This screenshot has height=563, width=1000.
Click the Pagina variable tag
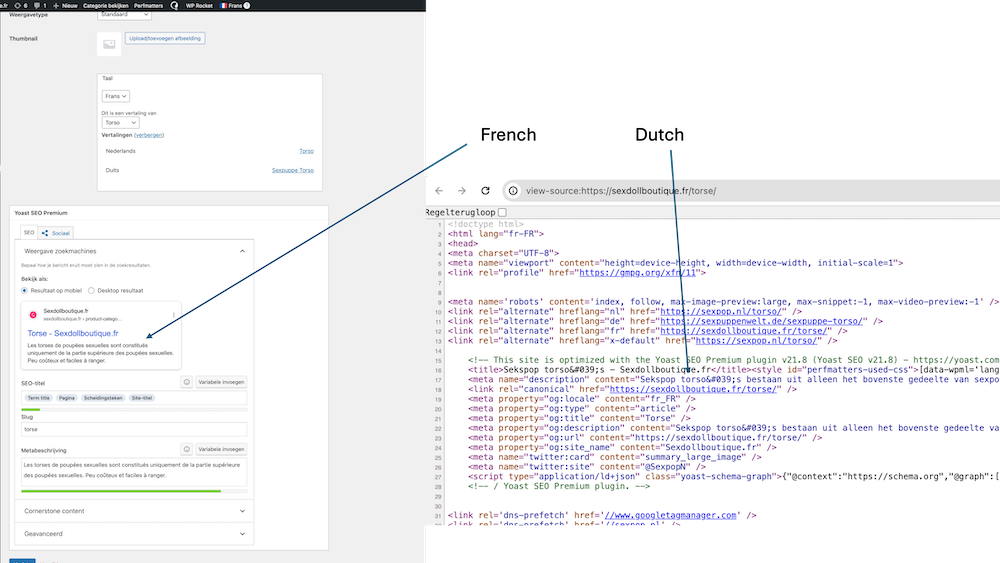click(x=67, y=398)
